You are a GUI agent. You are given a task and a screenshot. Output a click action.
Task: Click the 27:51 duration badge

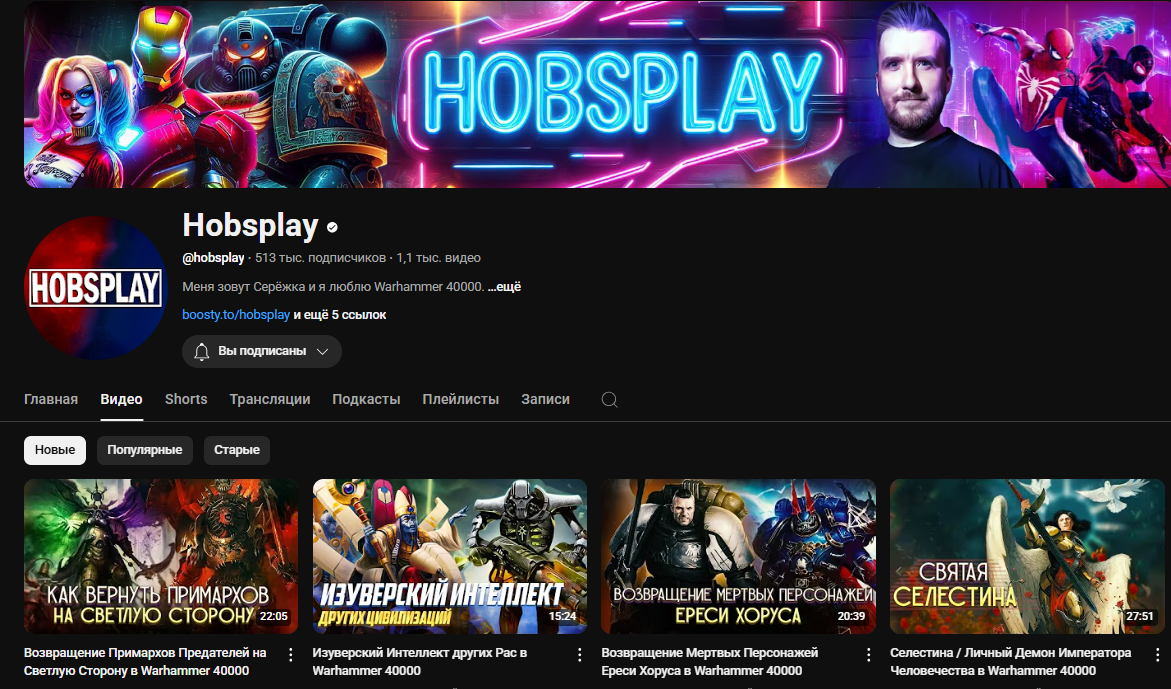(1140, 617)
